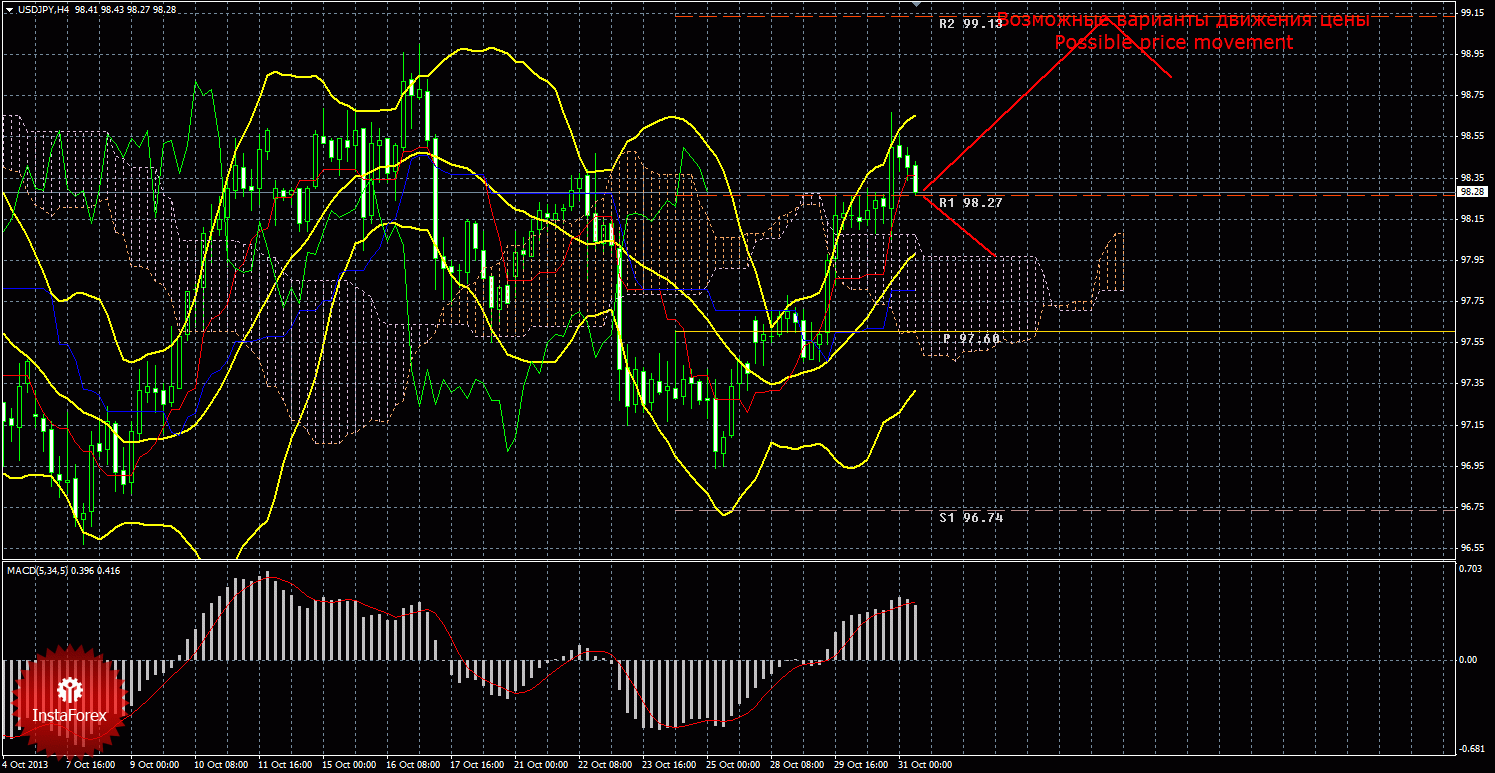1495x773 pixels.
Task: Click the -0.681 MACD scale value
Action: (x=1470, y=749)
